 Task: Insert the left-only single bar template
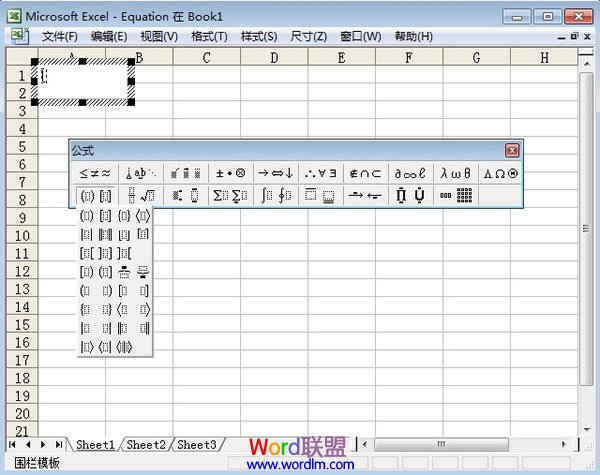(86, 328)
